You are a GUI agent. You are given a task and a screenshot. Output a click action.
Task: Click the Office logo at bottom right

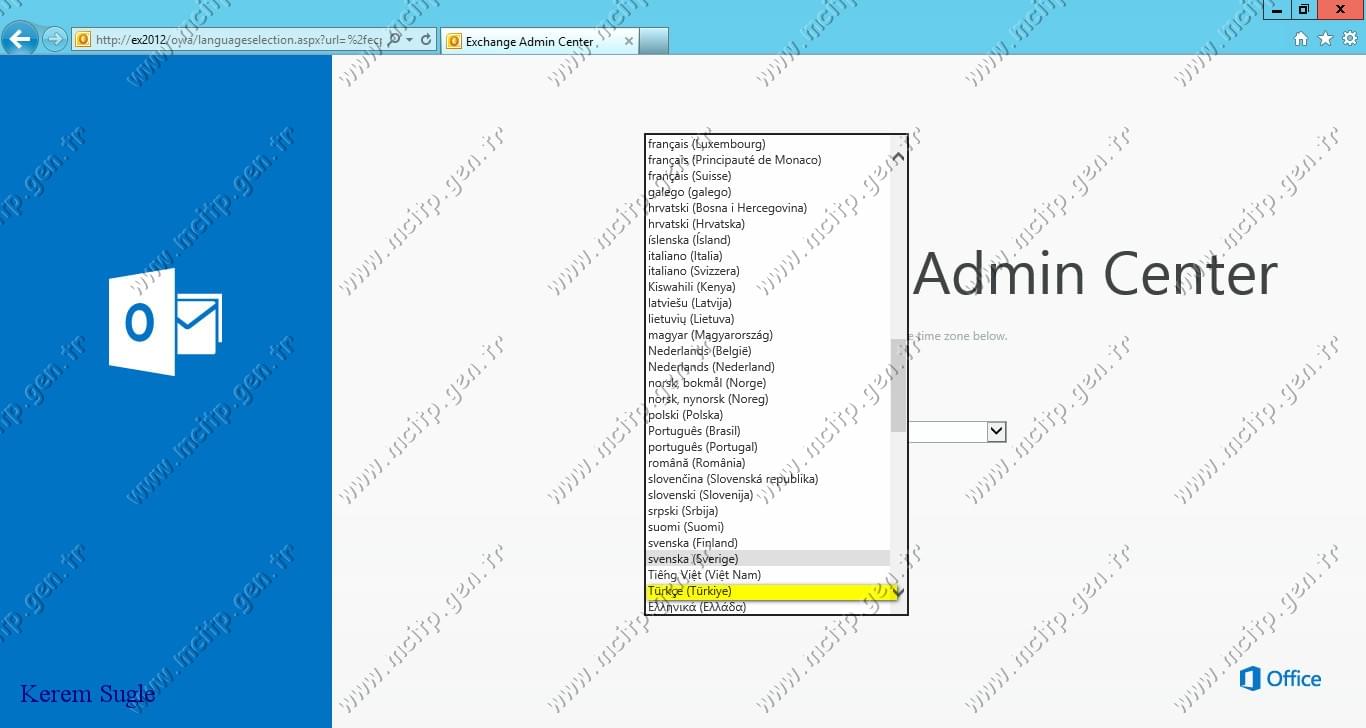pos(1280,679)
